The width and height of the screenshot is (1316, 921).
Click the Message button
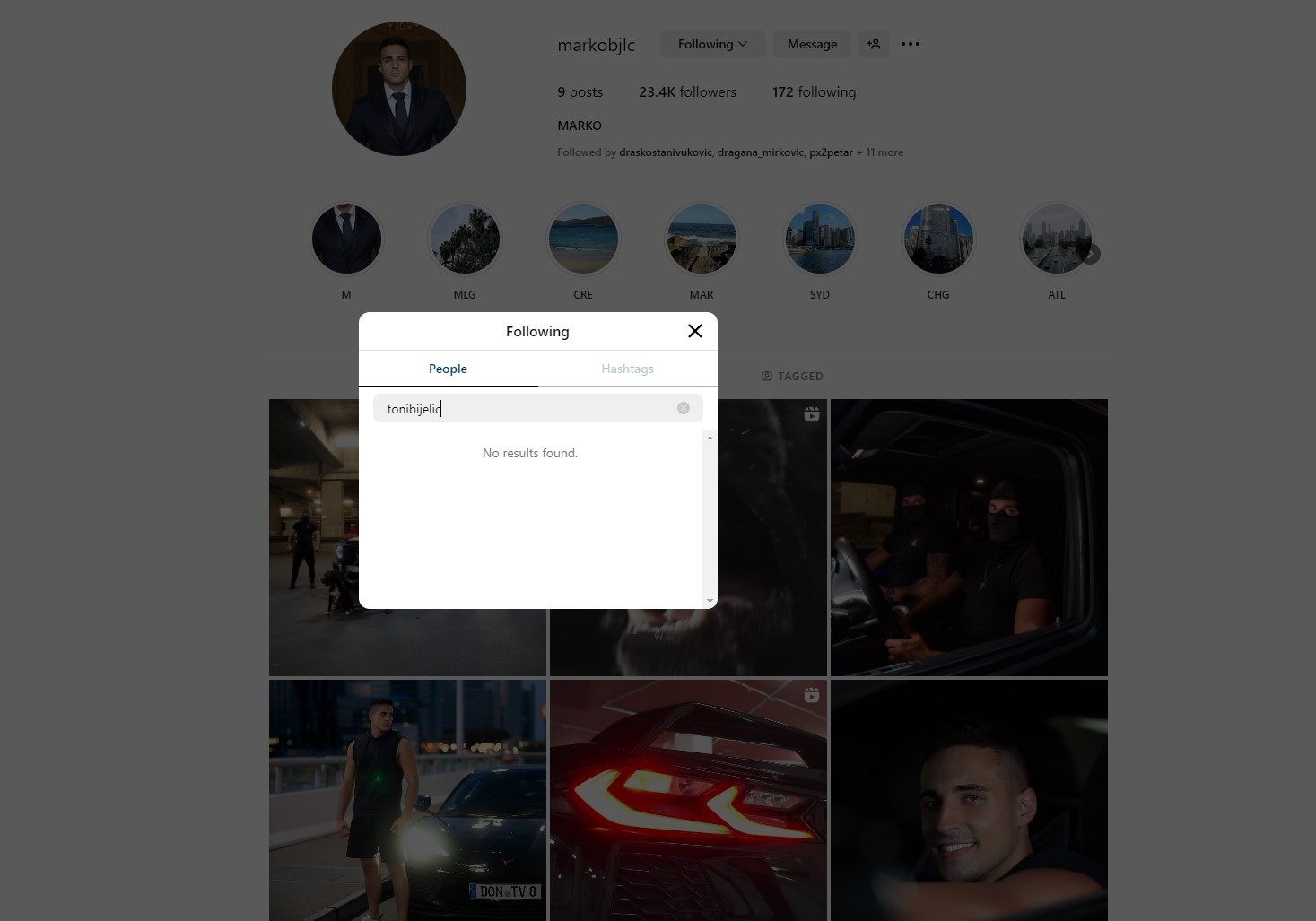(x=812, y=44)
